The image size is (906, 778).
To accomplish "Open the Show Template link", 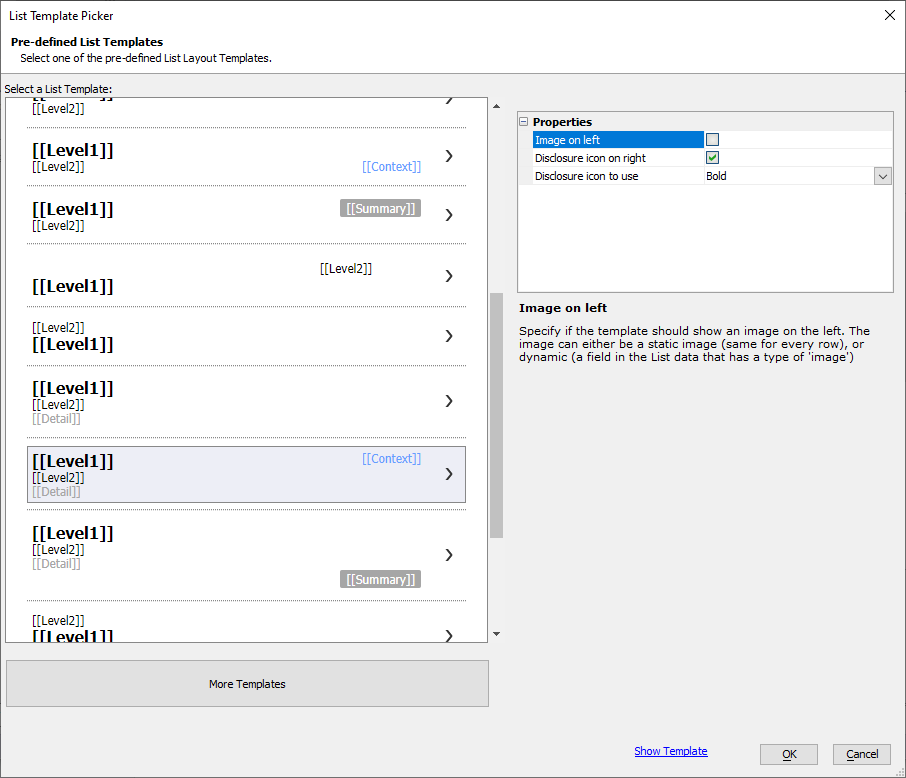I will tap(670, 751).
